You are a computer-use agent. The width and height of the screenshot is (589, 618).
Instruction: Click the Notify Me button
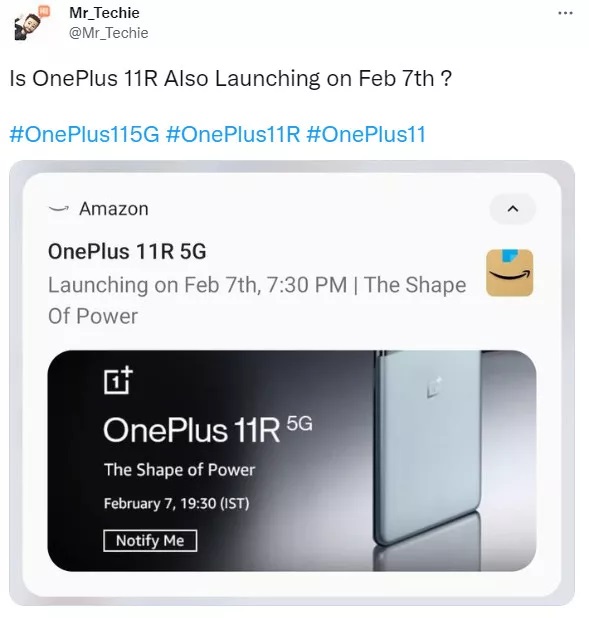150,540
